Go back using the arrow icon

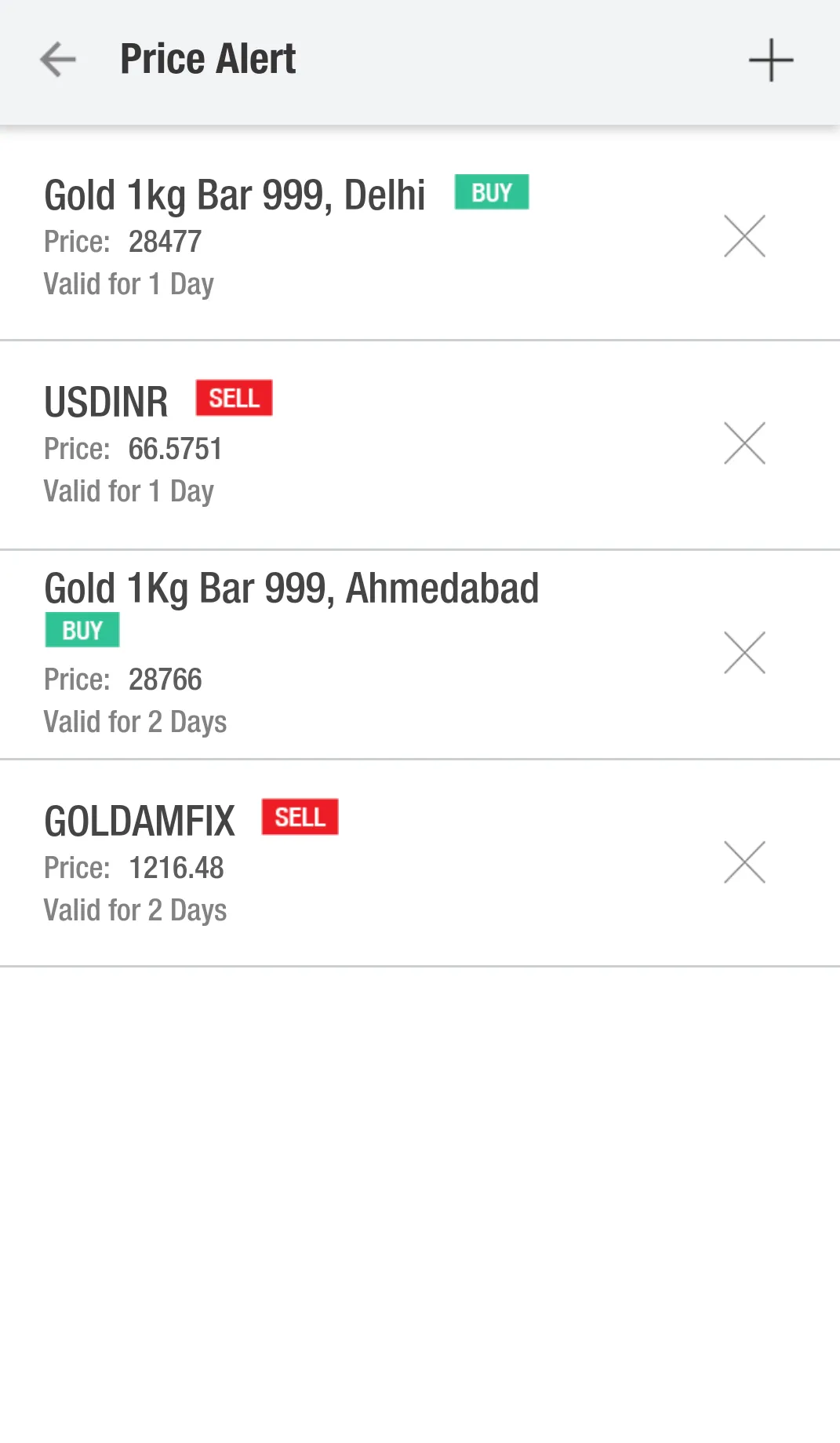58,60
